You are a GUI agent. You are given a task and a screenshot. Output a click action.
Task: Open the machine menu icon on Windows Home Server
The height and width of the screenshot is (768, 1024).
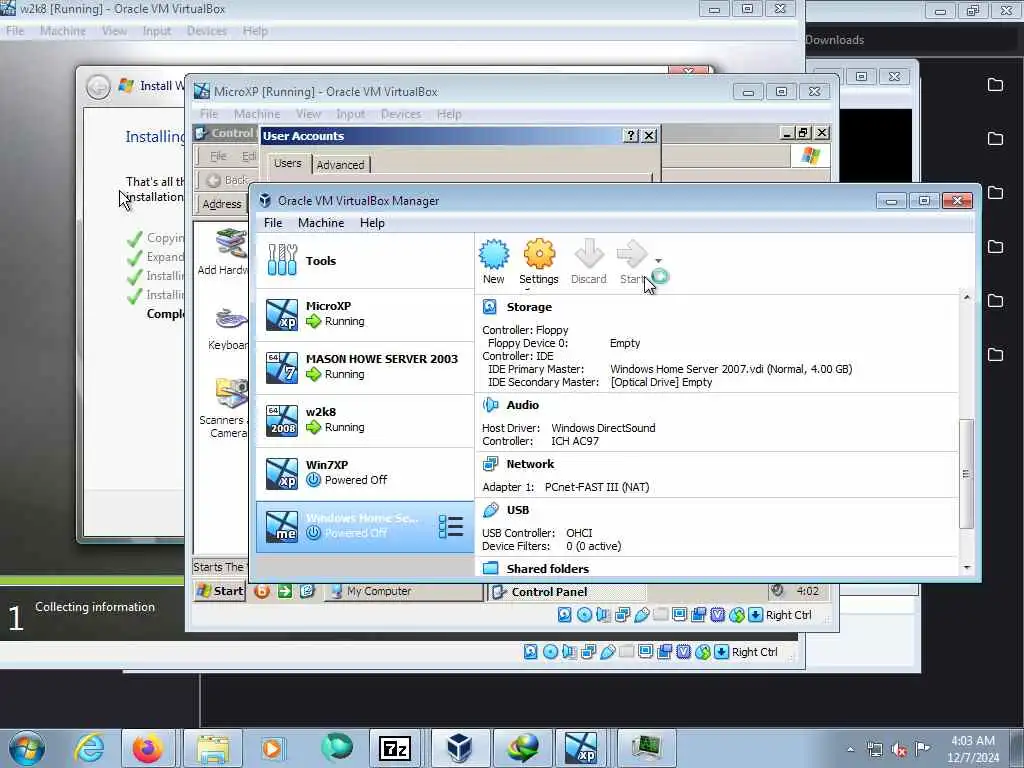[451, 526]
